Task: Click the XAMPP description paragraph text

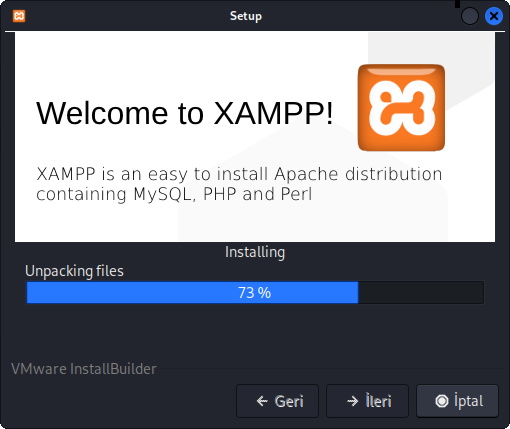Action: 239,184
